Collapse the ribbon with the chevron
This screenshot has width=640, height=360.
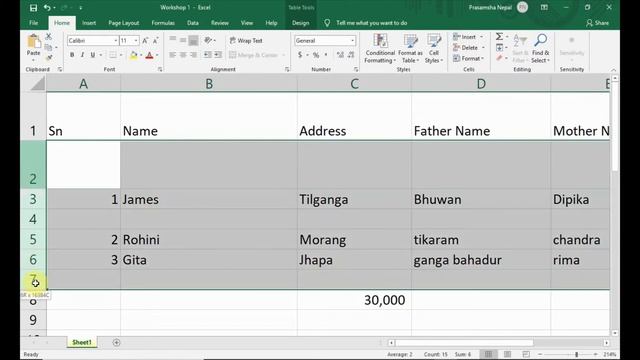point(613,70)
